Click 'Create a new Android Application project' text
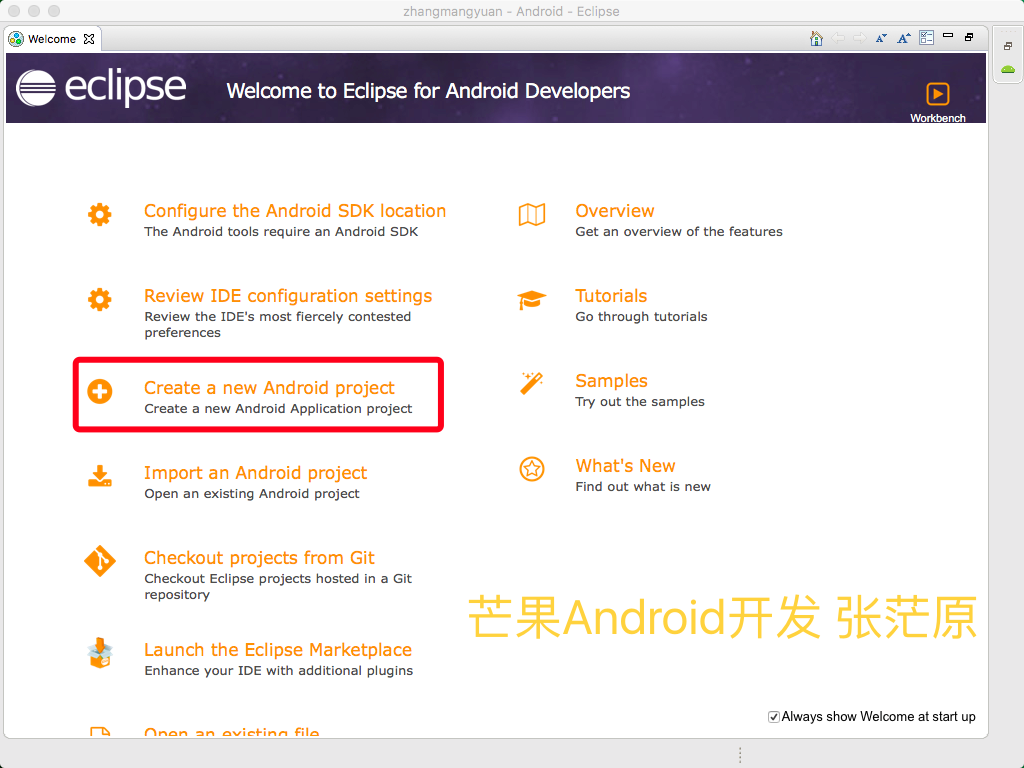Image resolution: width=1024 pixels, height=768 pixels. [278, 409]
